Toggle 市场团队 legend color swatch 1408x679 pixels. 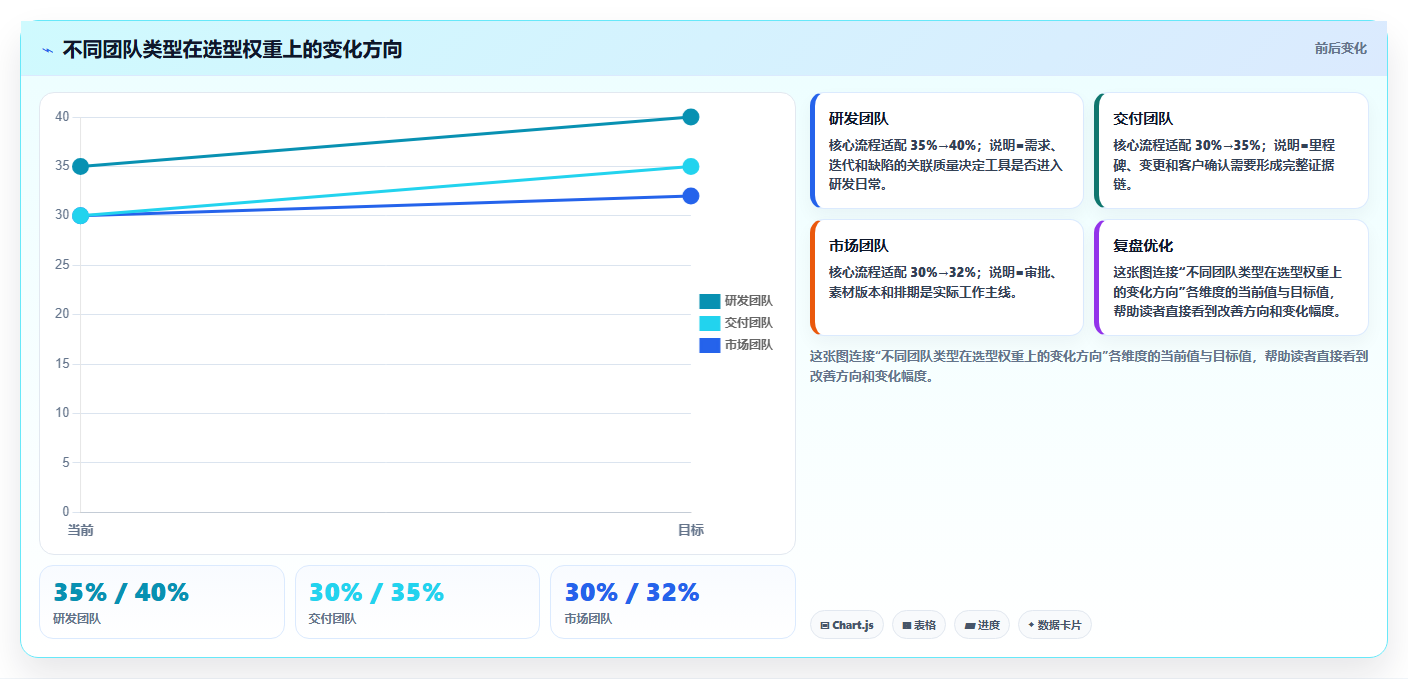coord(709,345)
